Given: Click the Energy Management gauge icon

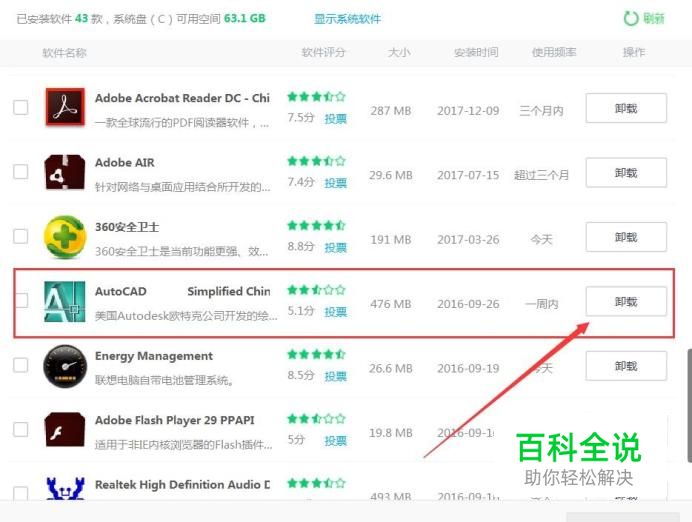Looking at the screenshot, I should click(65, 366).
